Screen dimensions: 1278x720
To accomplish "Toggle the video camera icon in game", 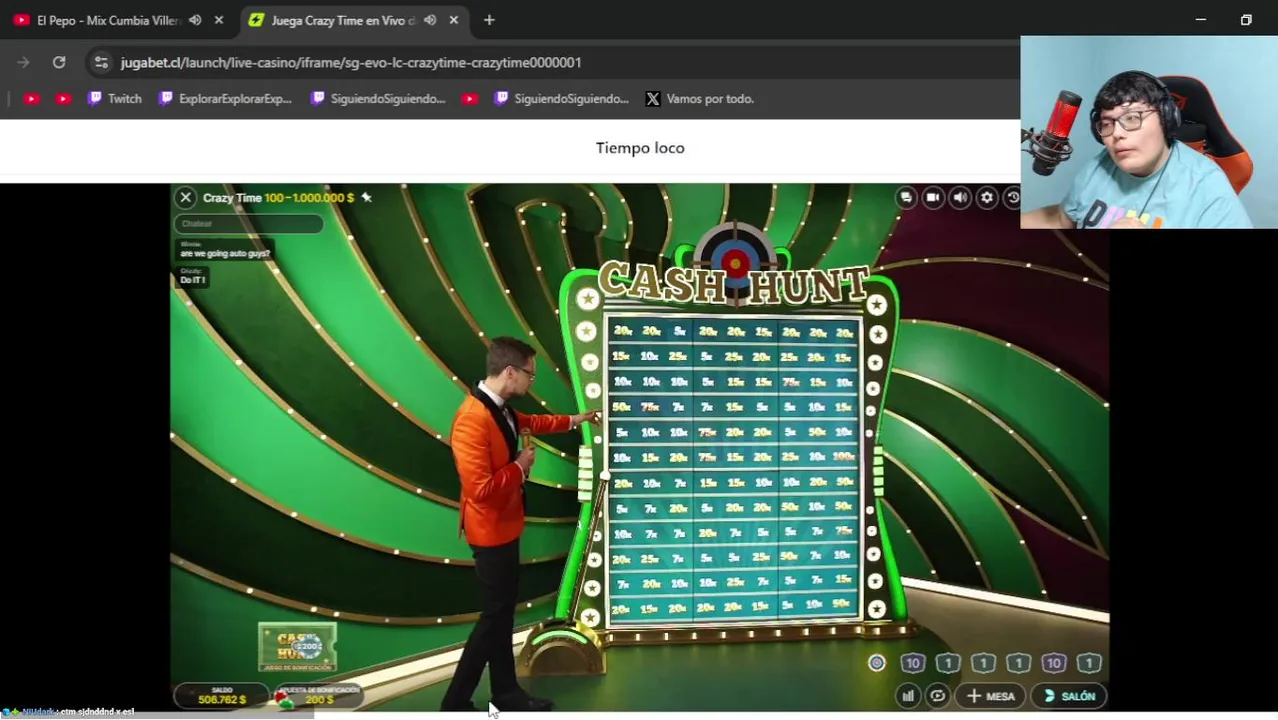I will pos(933,198).
